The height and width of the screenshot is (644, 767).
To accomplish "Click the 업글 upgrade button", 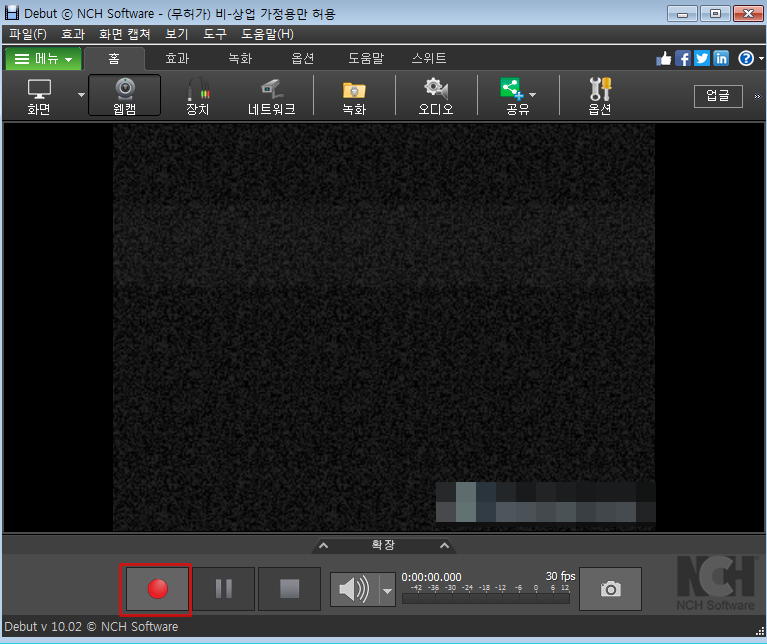I will click(x=718, y=96).
